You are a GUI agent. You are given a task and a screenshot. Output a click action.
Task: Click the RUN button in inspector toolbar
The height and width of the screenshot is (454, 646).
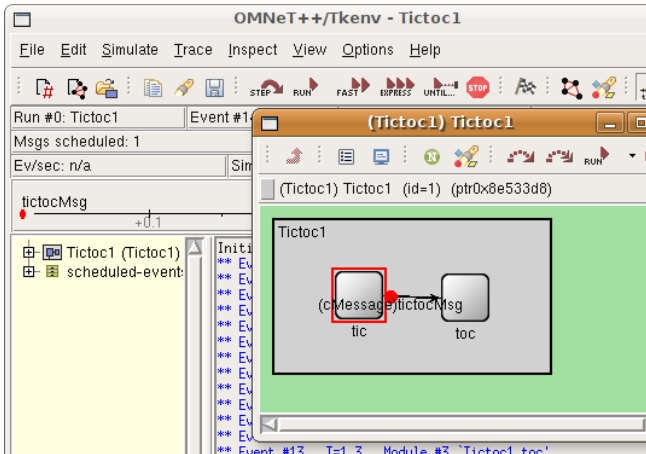point(597,156)
